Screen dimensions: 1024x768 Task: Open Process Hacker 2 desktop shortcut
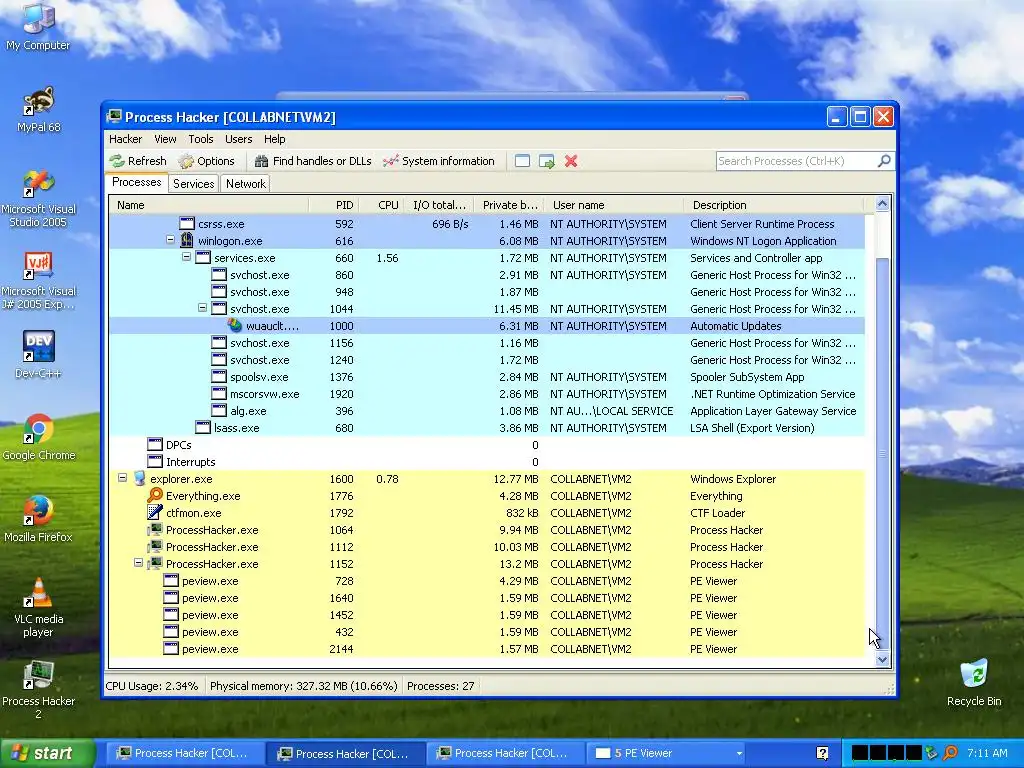point(38,690)
